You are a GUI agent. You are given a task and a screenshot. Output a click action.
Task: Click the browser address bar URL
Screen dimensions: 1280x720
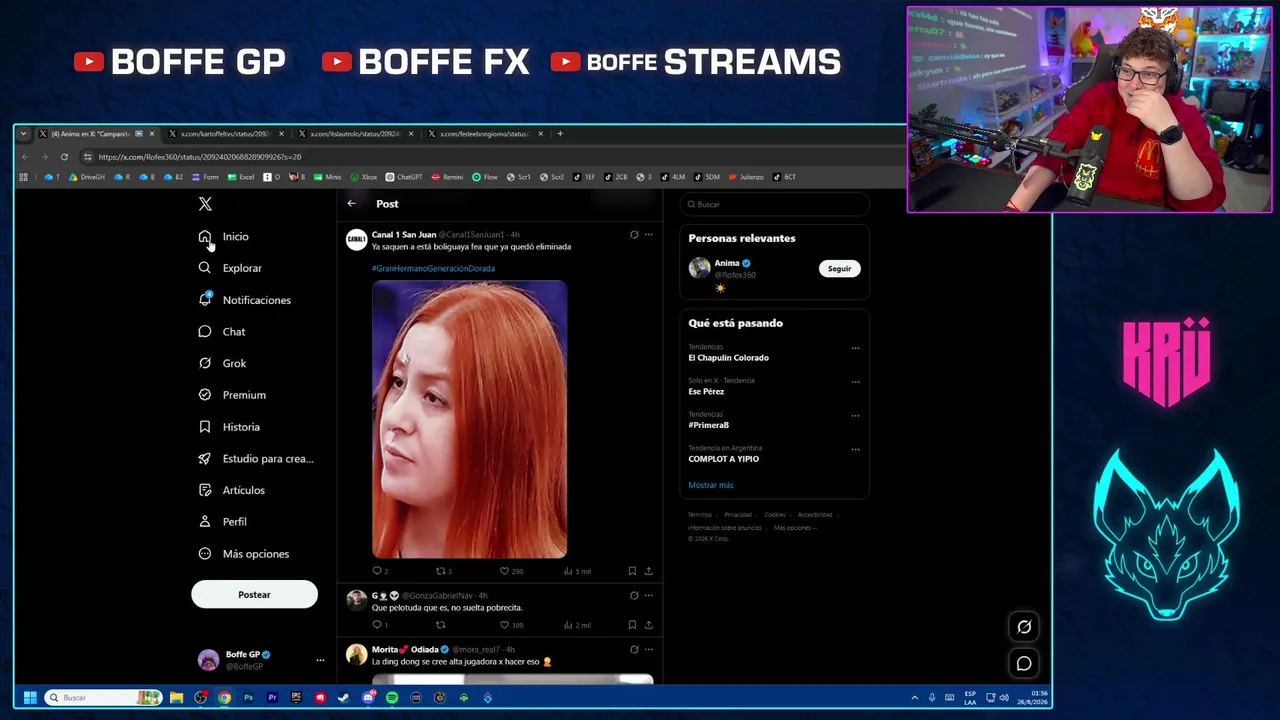point(200,157)
